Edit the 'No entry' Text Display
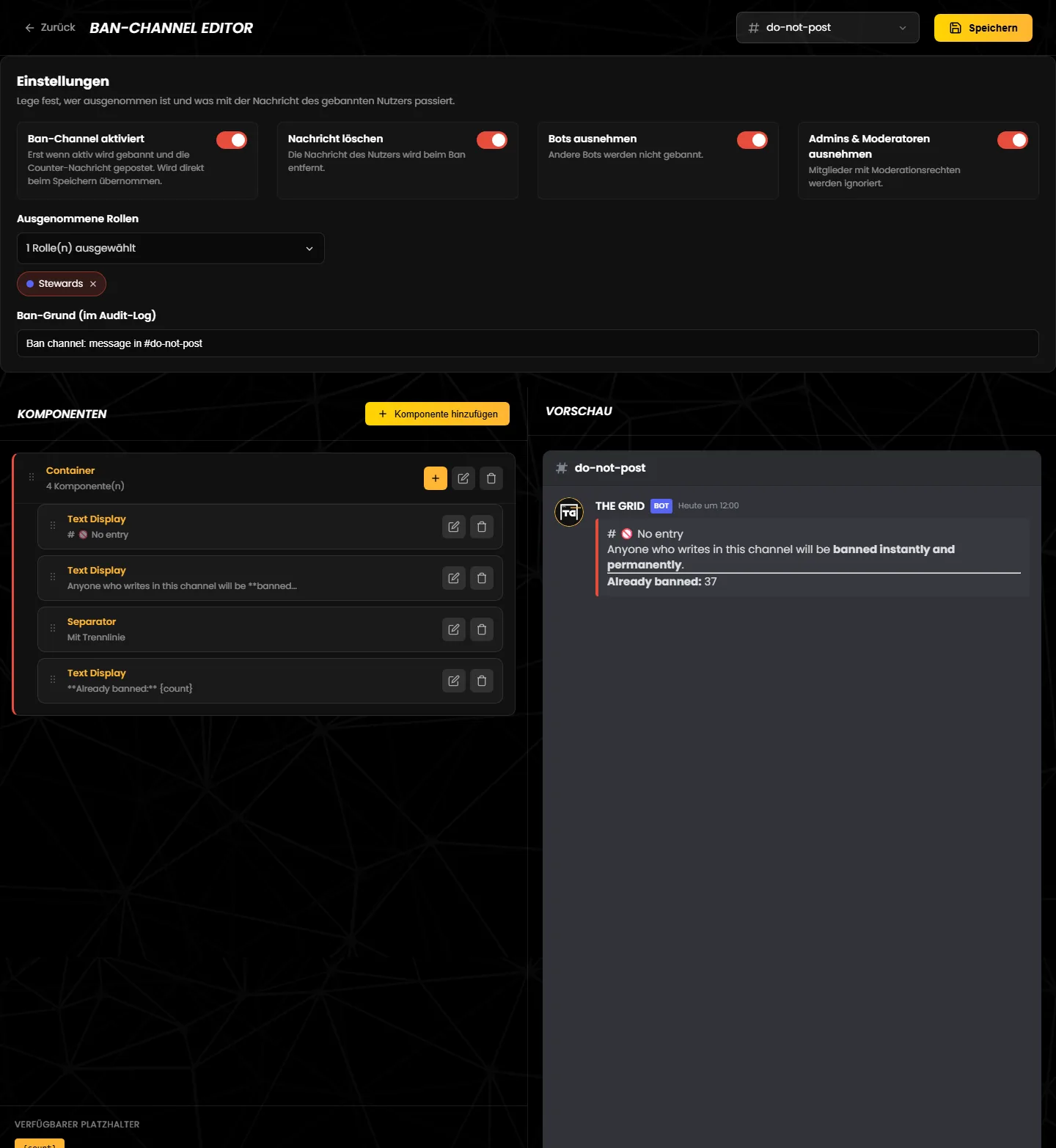1056x1148 pixels. (x=454, y=527)
